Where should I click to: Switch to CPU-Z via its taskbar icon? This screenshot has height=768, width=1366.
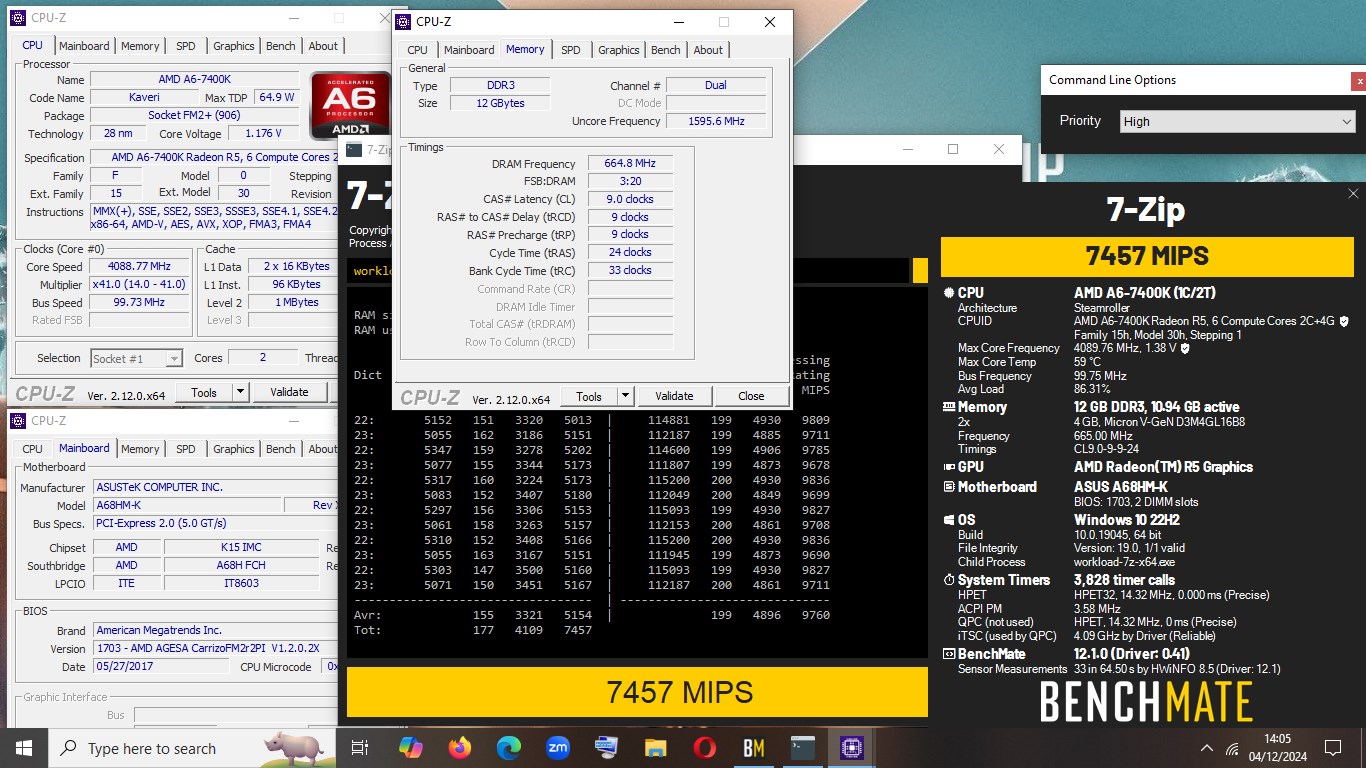tap(851, 747)
